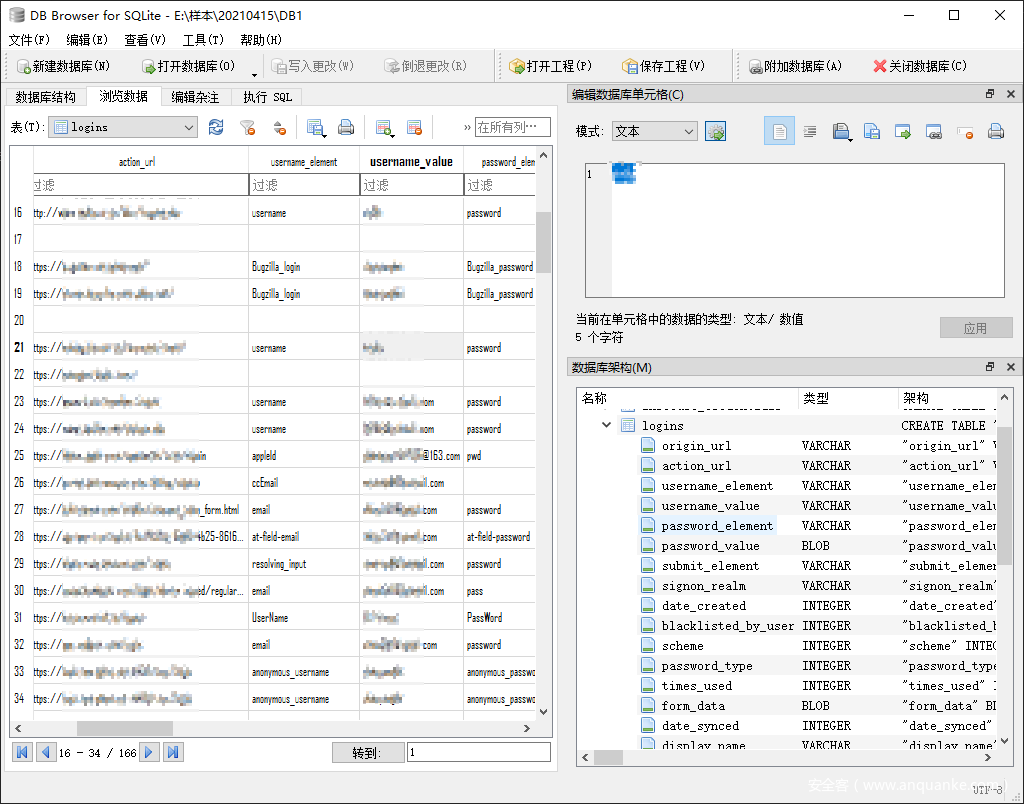Click the save table view icon
Image resolution: width=1024 pixels, height=804 pixels.
click(x=315, y=127)
